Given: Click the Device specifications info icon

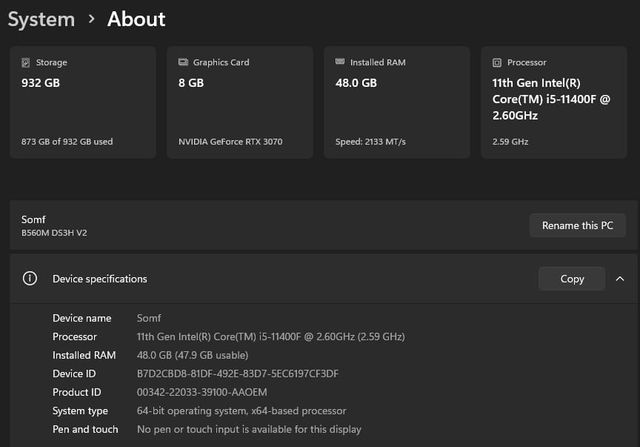Looking at the screenshot, I should pyautogui.click(x=30, y=279).
